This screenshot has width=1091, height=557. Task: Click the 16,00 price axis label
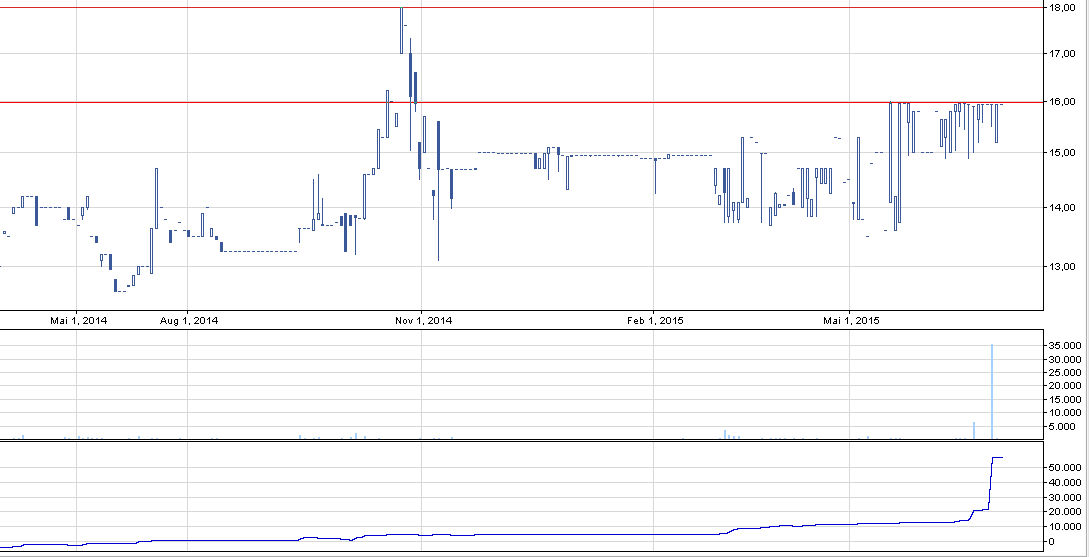pyautogui.click(x=1061, y=102)
